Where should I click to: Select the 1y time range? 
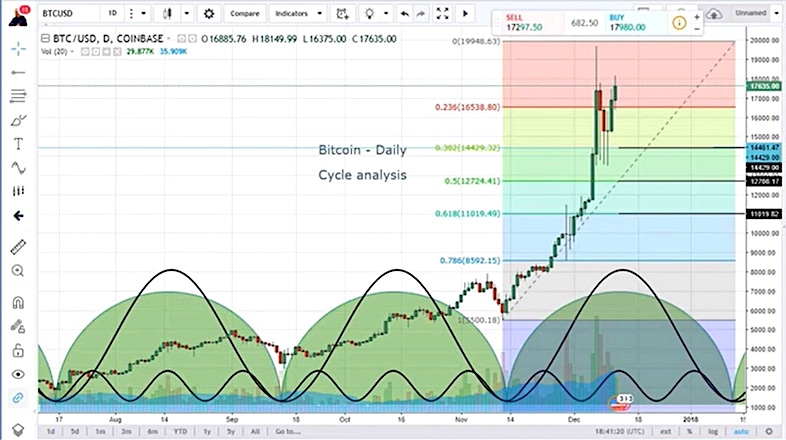click(x=207, y=431)
